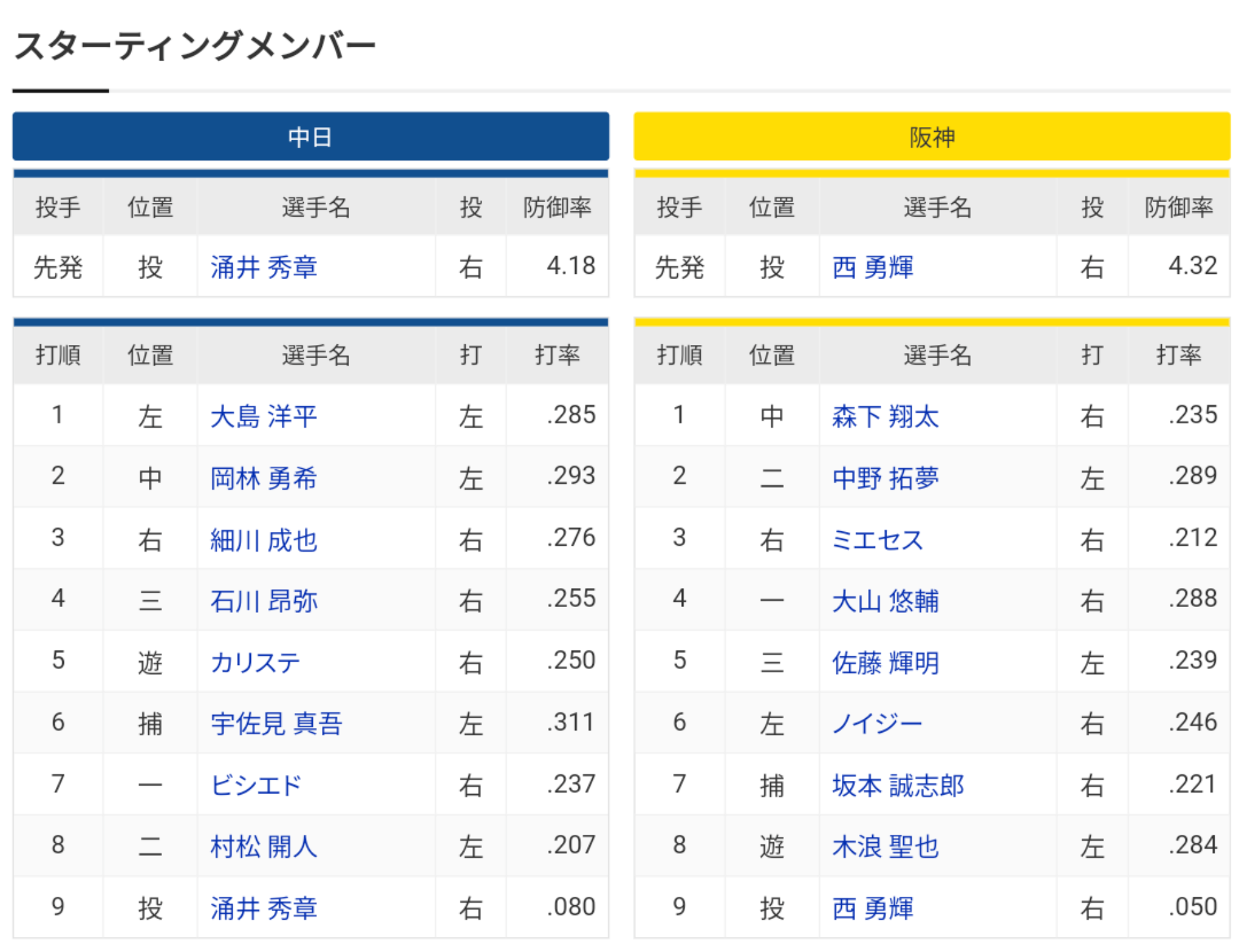
Task: Open 村松 開人 player page
Action: point(263,847)
